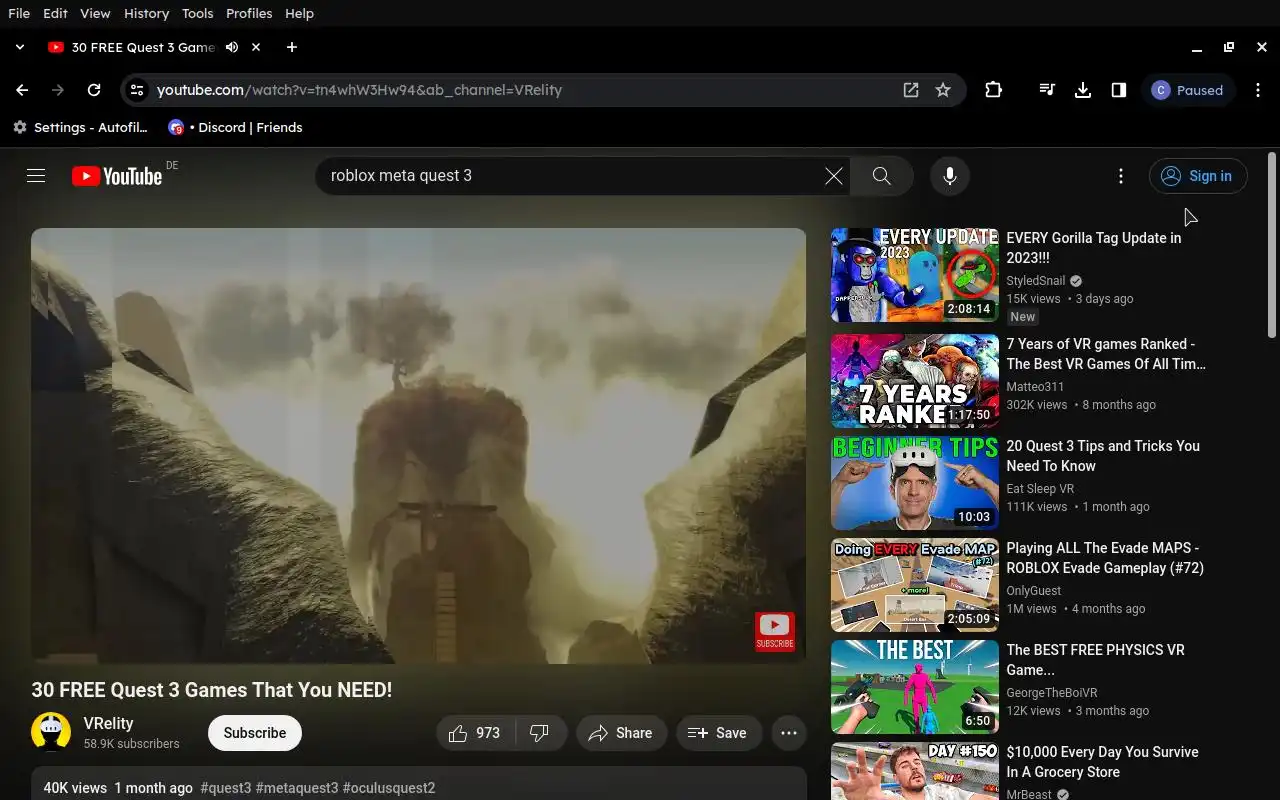The width and height of the screenshot is (1280, 800).
Task: Open the Paused profile button
Action: pyautogui.click(x=1189, y=90)
